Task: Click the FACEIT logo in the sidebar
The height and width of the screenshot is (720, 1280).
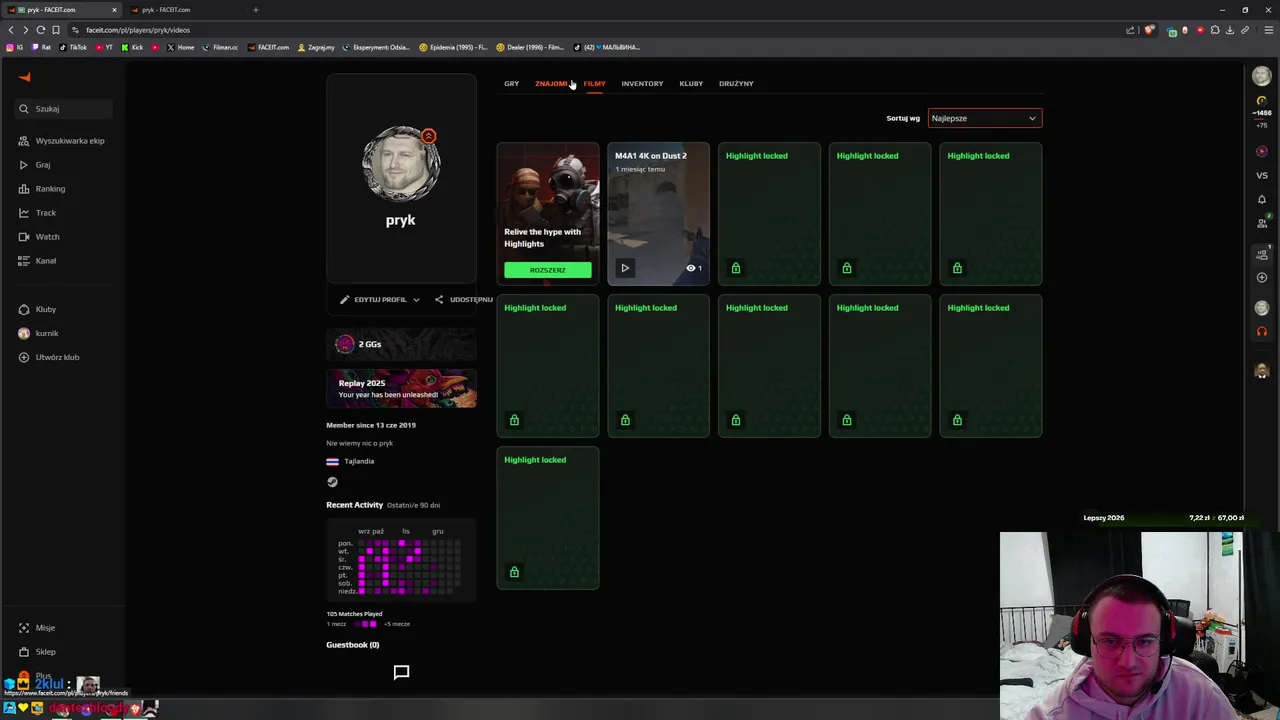Action: point(25,77)
